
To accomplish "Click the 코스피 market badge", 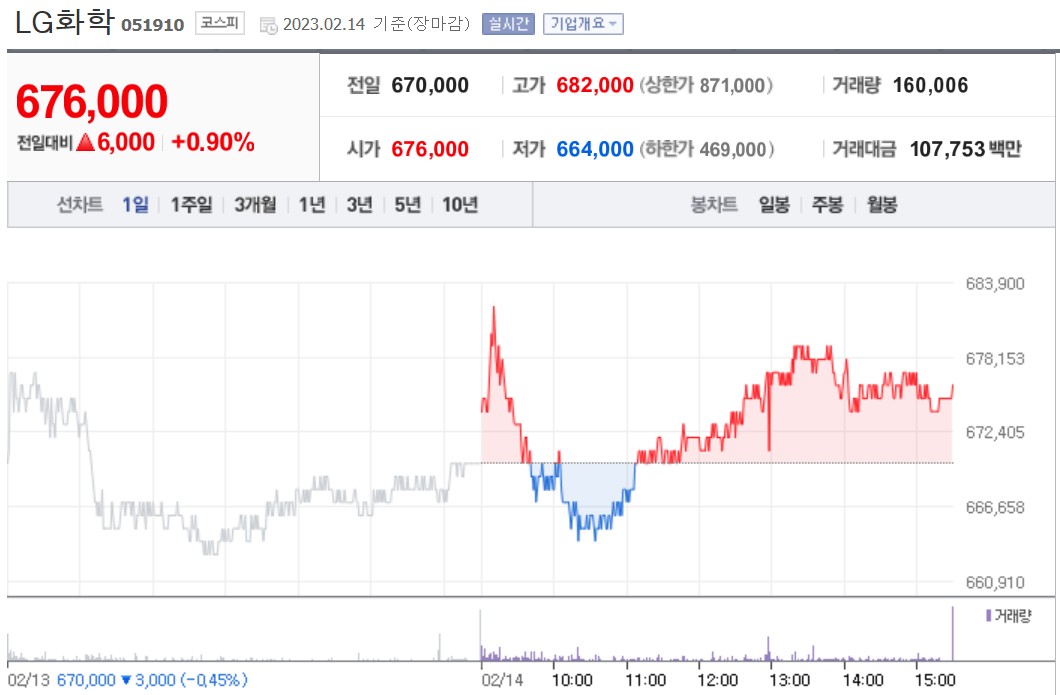I will pos(220,23).
